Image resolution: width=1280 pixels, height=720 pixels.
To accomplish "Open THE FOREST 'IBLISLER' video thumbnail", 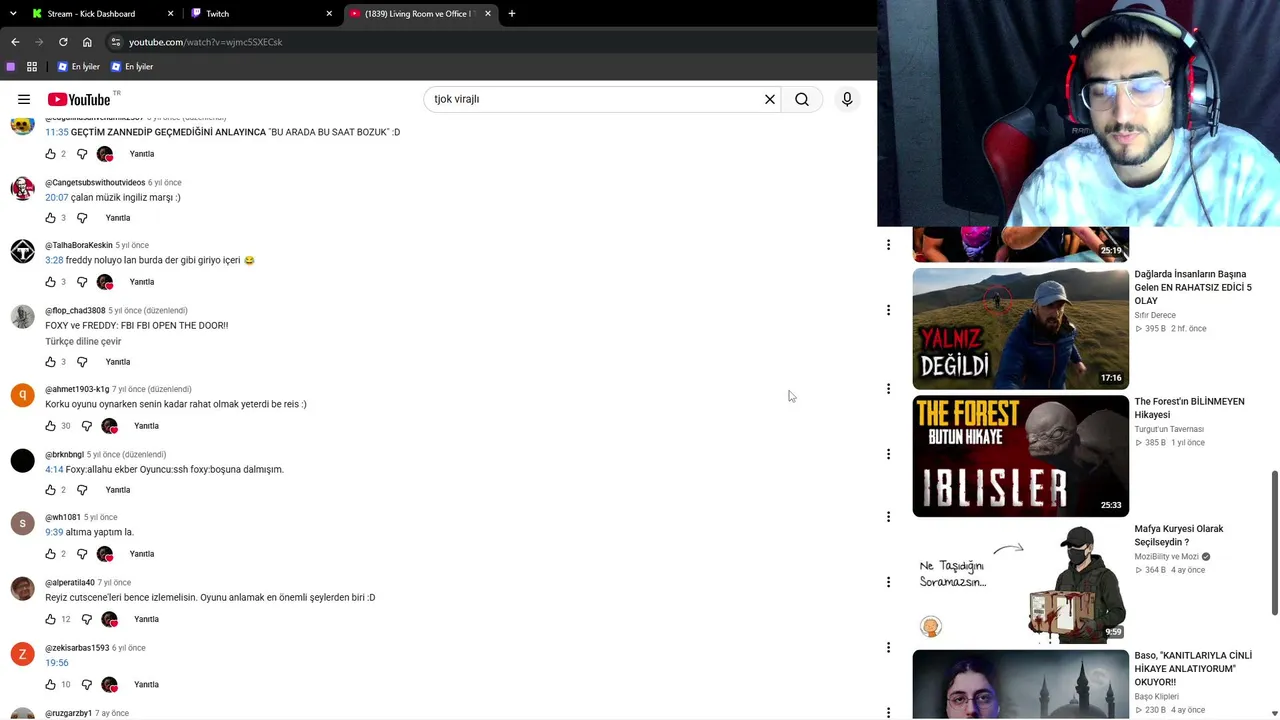I will pos(1020,456).
